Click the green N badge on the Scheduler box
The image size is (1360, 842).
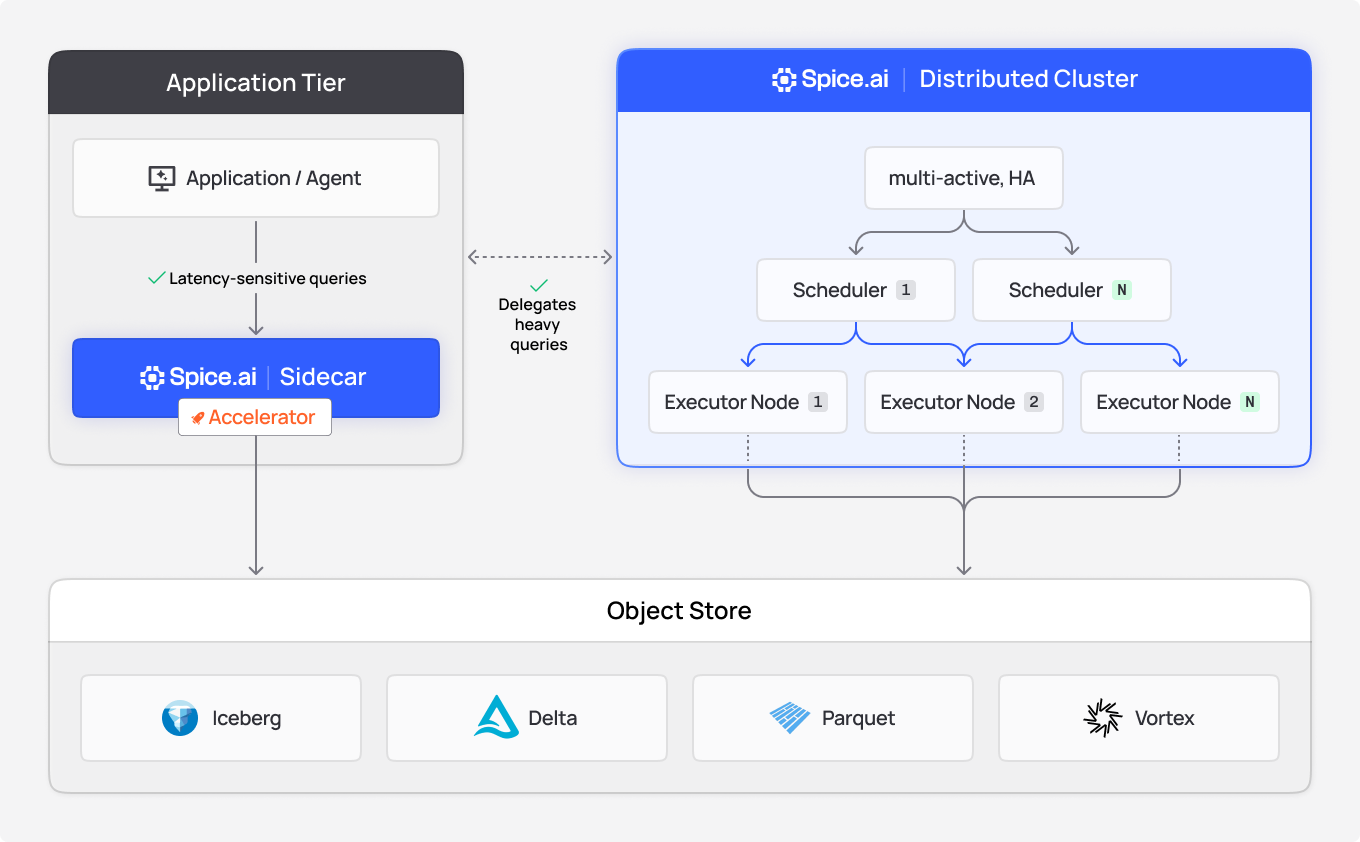(1122, 290)
